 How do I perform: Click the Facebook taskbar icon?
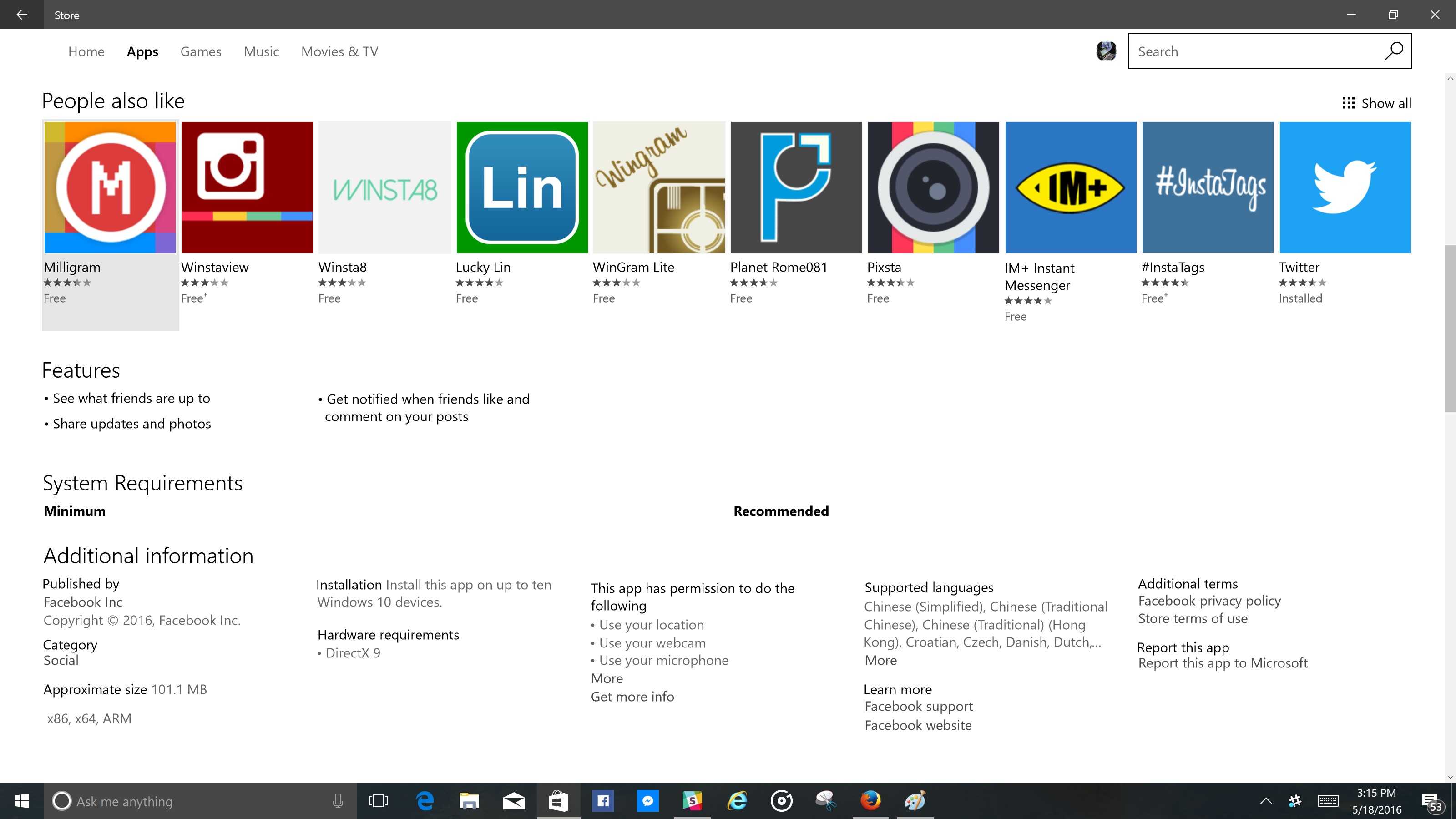tap(602, 800)
